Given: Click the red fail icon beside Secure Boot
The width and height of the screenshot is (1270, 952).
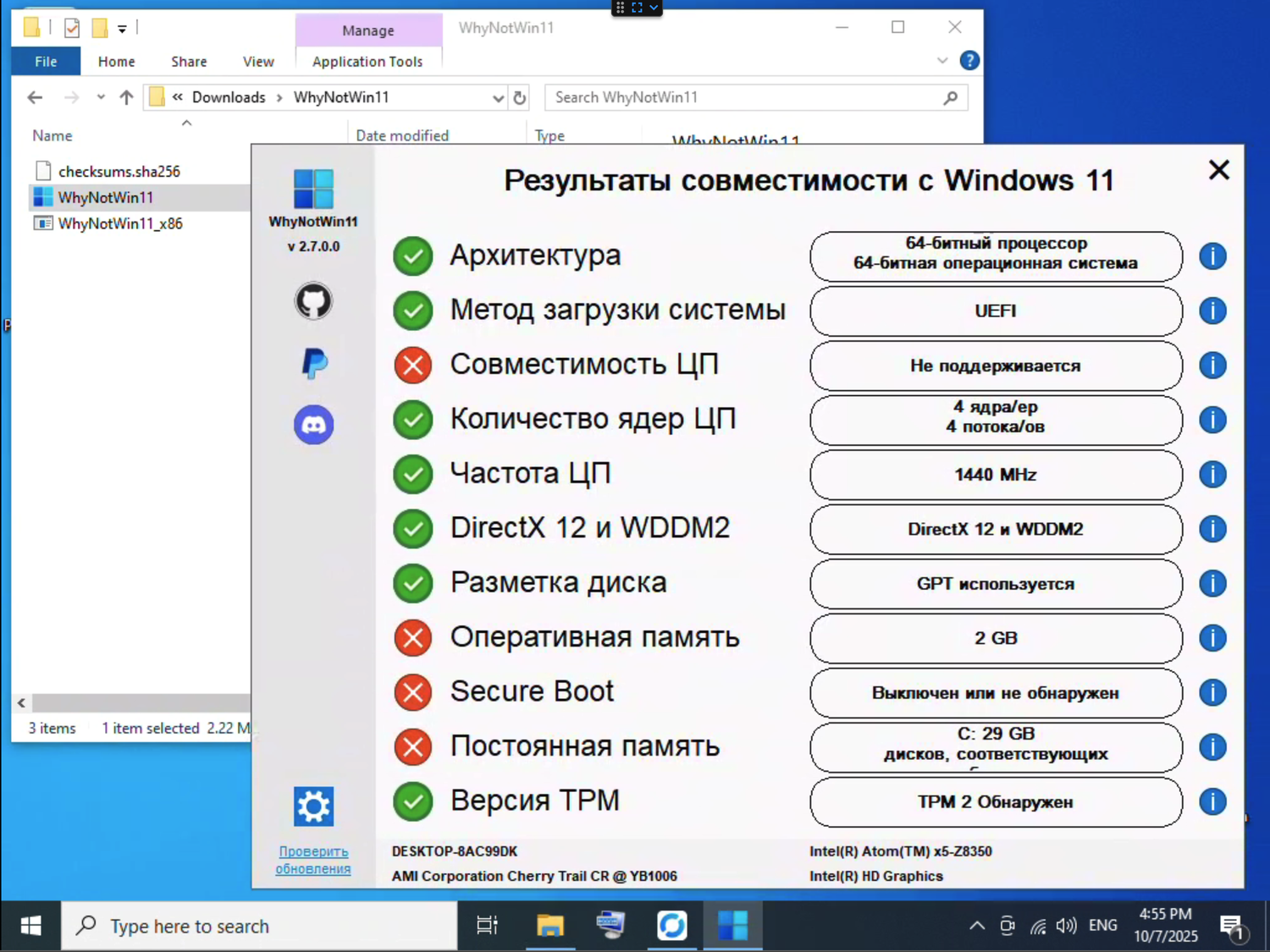Looking at the screenshot, I should click(413, 692).
